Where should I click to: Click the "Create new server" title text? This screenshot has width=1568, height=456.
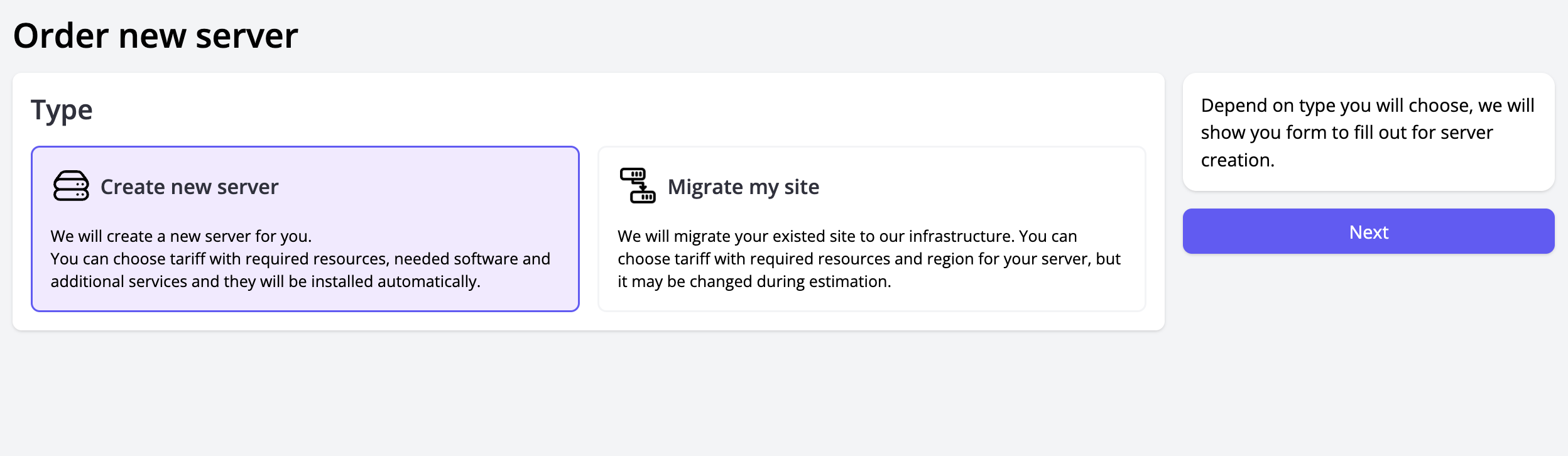[189, 187]
